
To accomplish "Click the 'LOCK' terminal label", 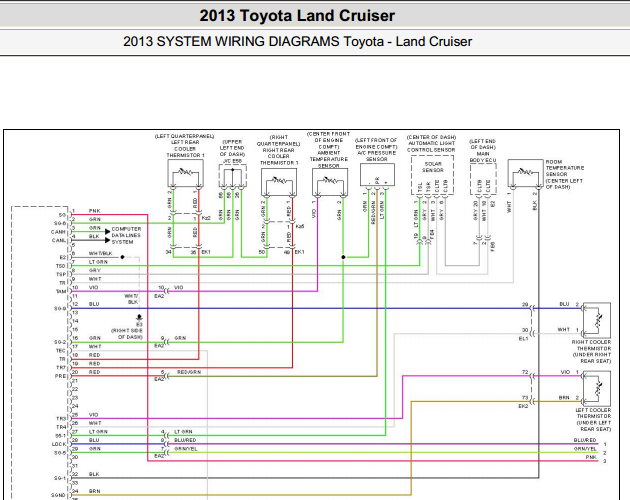I will pos(59,444).
